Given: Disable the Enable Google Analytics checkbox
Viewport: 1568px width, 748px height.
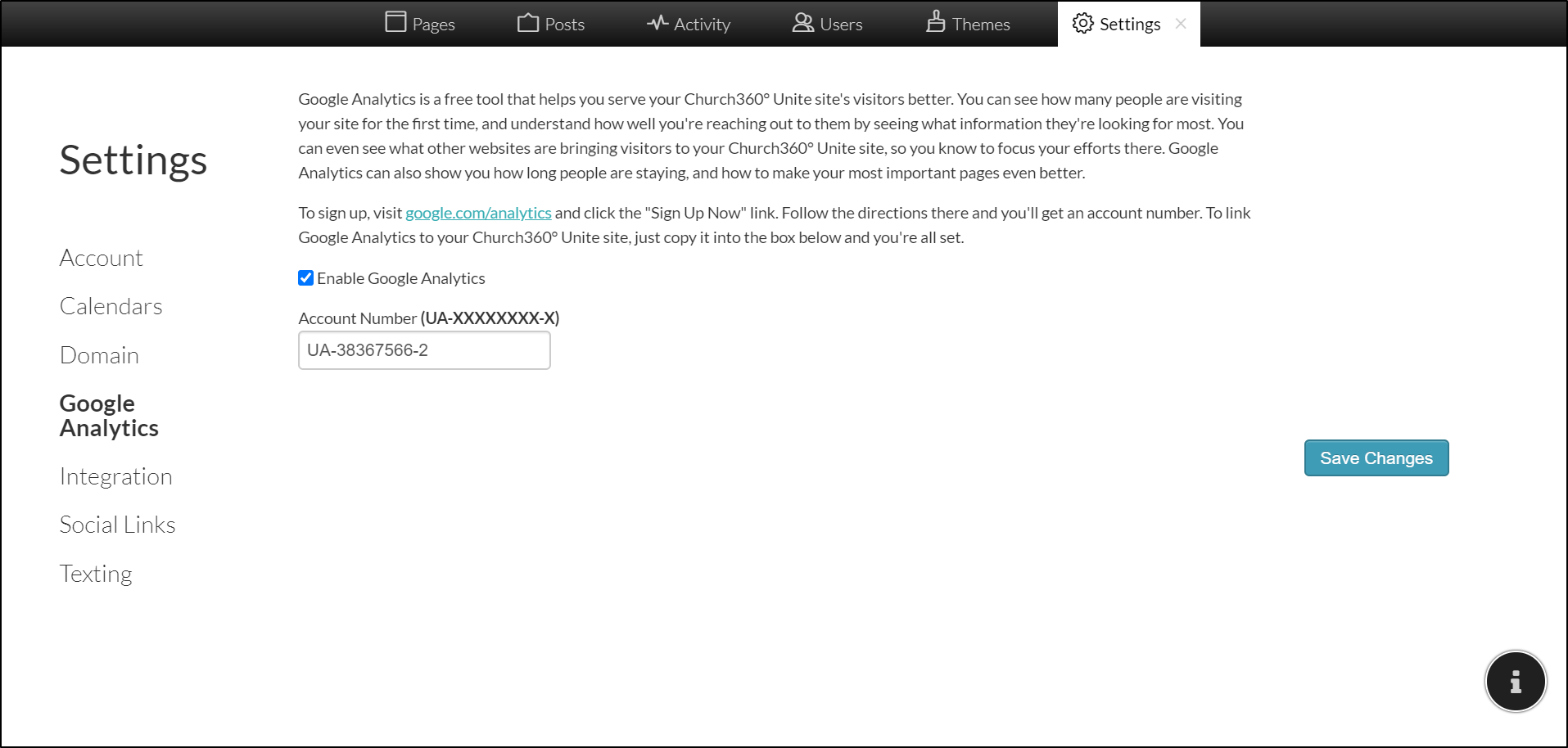Looking at the screenshot, I should point(306,278).
